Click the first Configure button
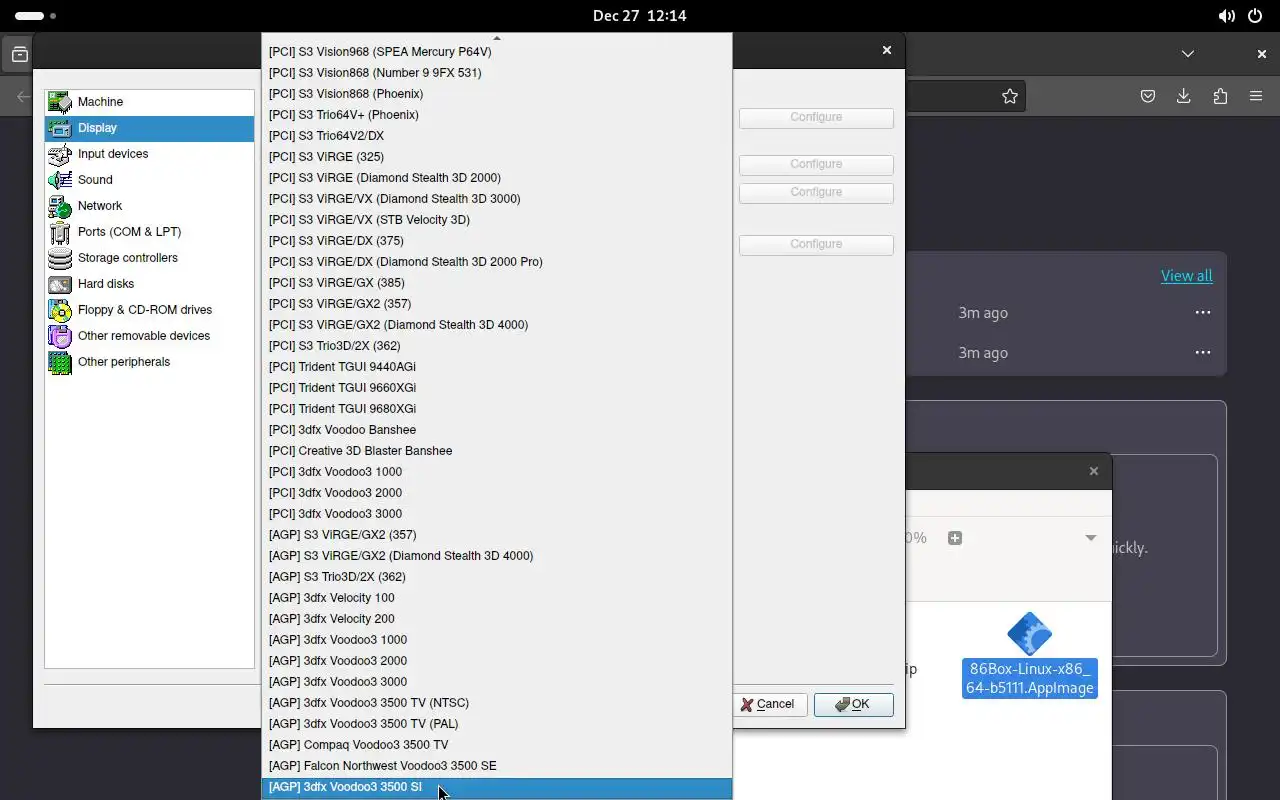This screenshot has width=1280, height=800. point(816,117)
